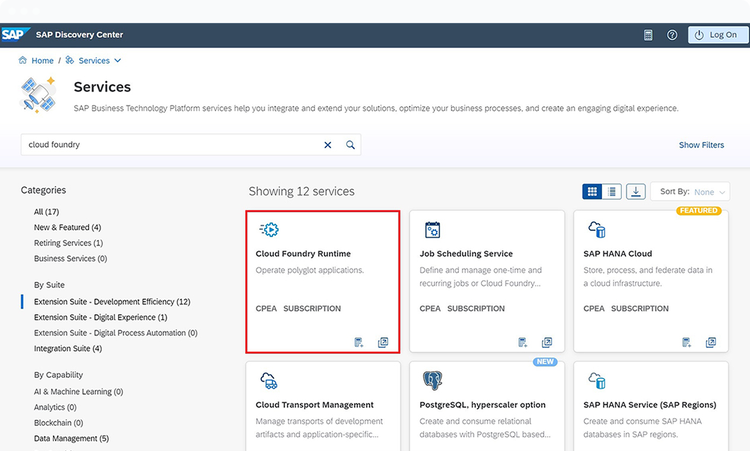Open Cloud Foundry Runtime card title
This screenshot has height=451, width=750.
[x=303, y=254]
